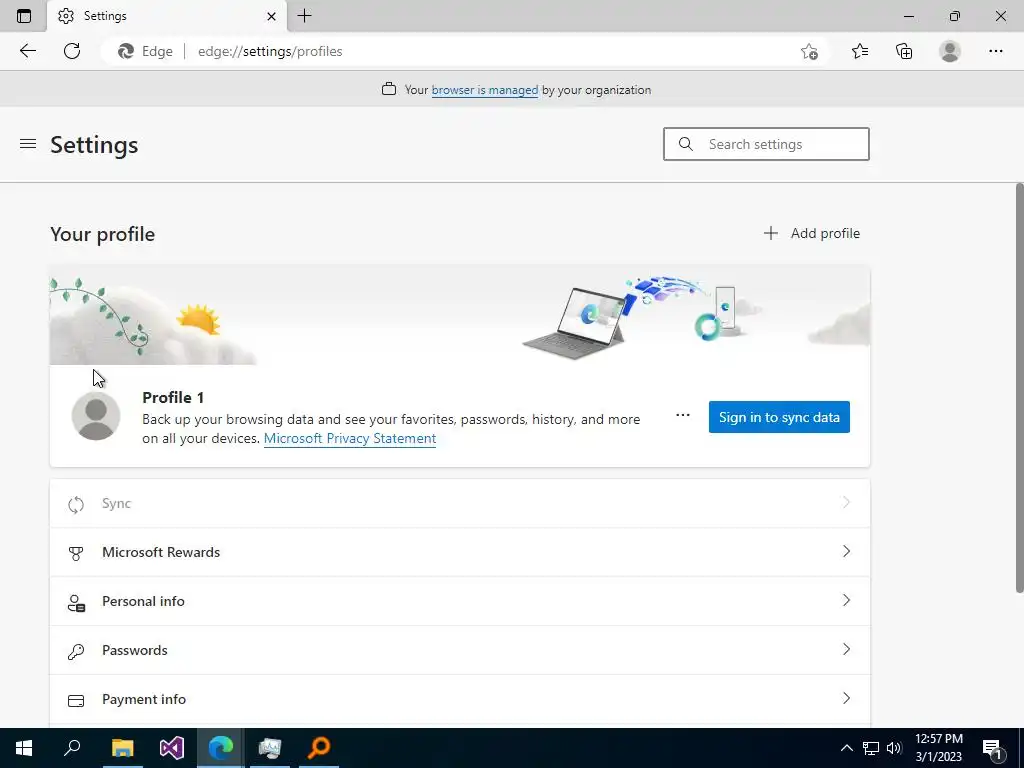The width and height of the screenshot is (1024, 768).
Task: Click the Microsoft Rewards trophy icon
Action: pyautogui.click(x=76, y=554)
